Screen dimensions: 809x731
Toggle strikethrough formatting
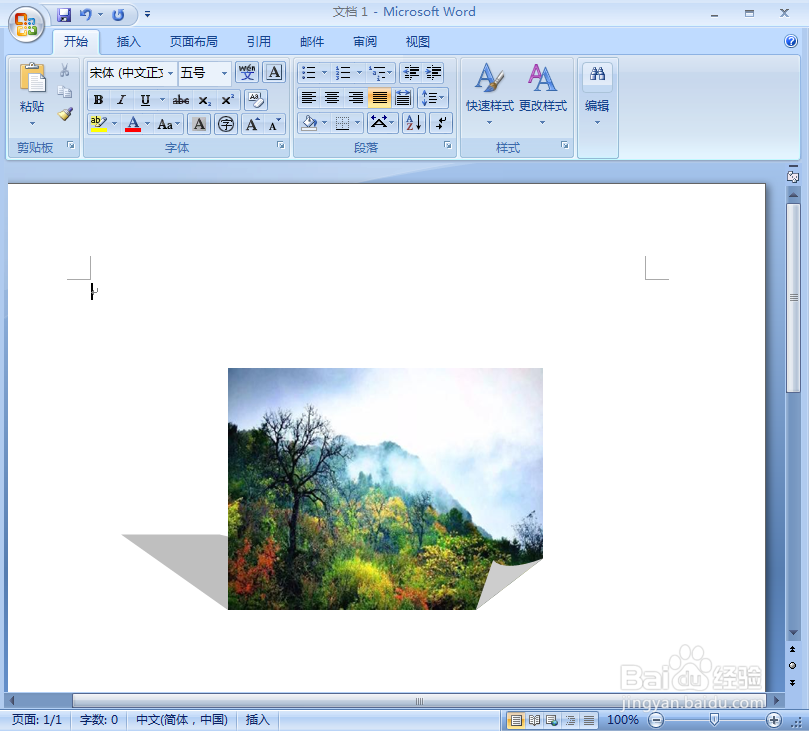point(181,100)
